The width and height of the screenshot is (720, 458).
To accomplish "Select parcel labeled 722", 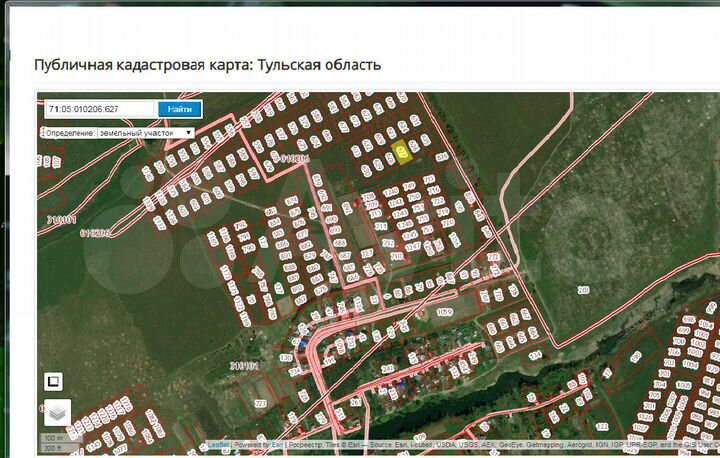I will coord(438,201).
